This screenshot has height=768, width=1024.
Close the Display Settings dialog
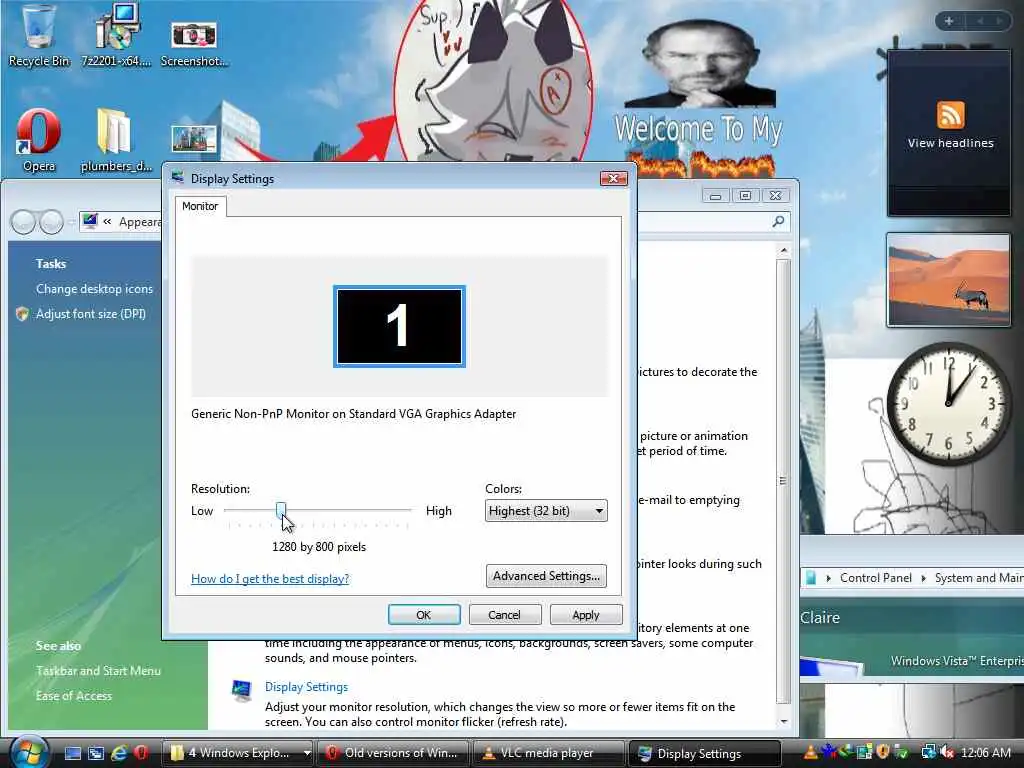(x=613, y=178)
